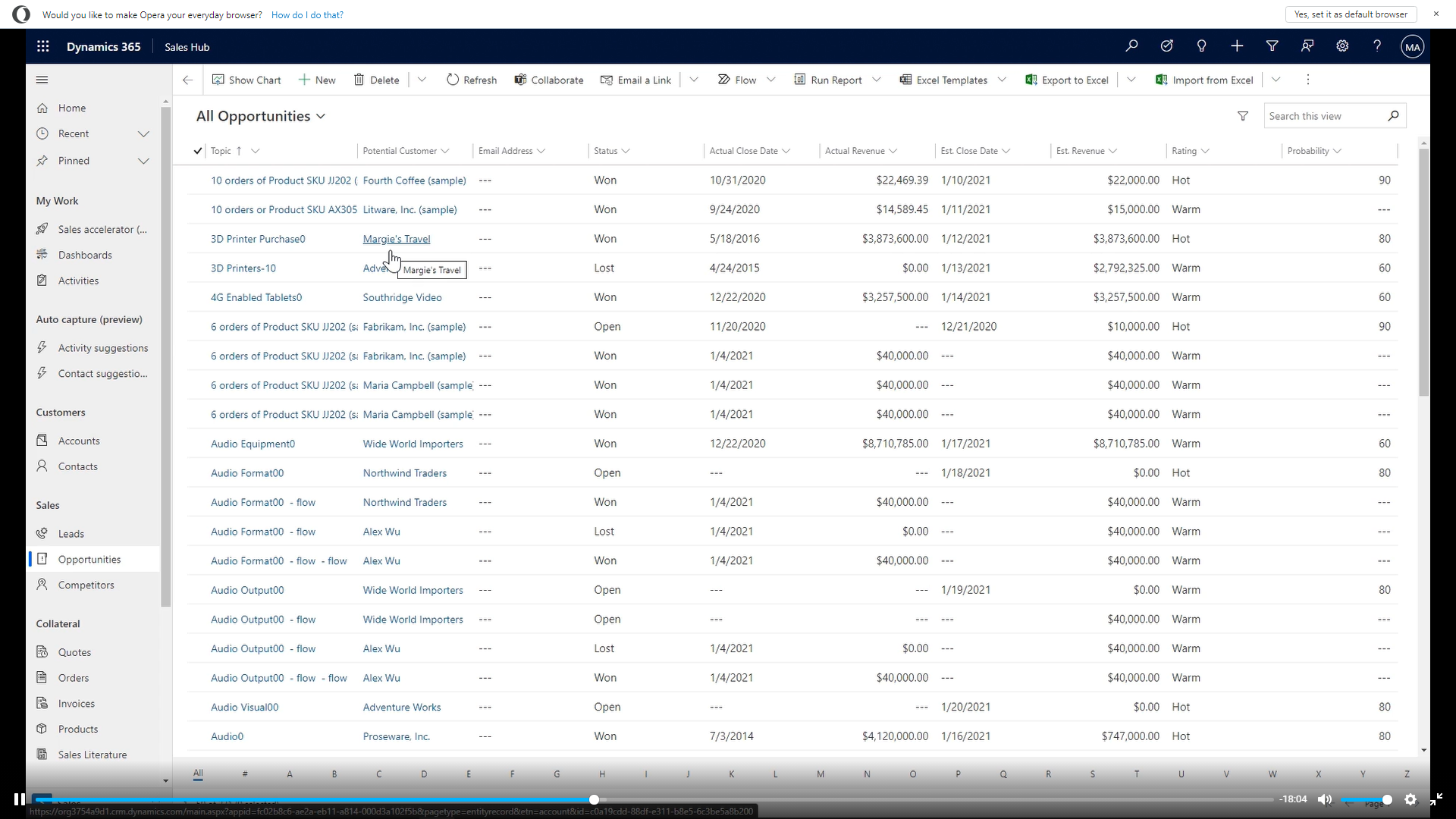Click Email a Link command
Screen dimensions: 1456x819
(x=635, y=80)
